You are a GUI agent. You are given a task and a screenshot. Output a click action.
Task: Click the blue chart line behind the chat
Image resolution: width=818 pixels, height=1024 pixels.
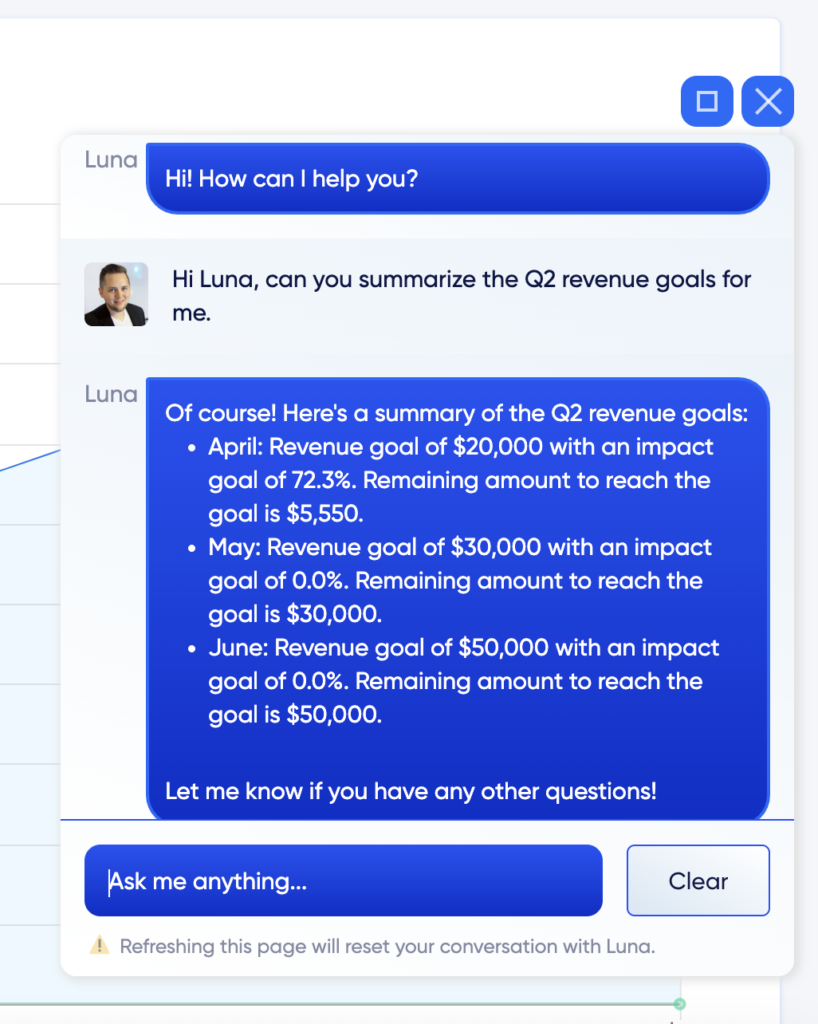[x=30, y=460]
